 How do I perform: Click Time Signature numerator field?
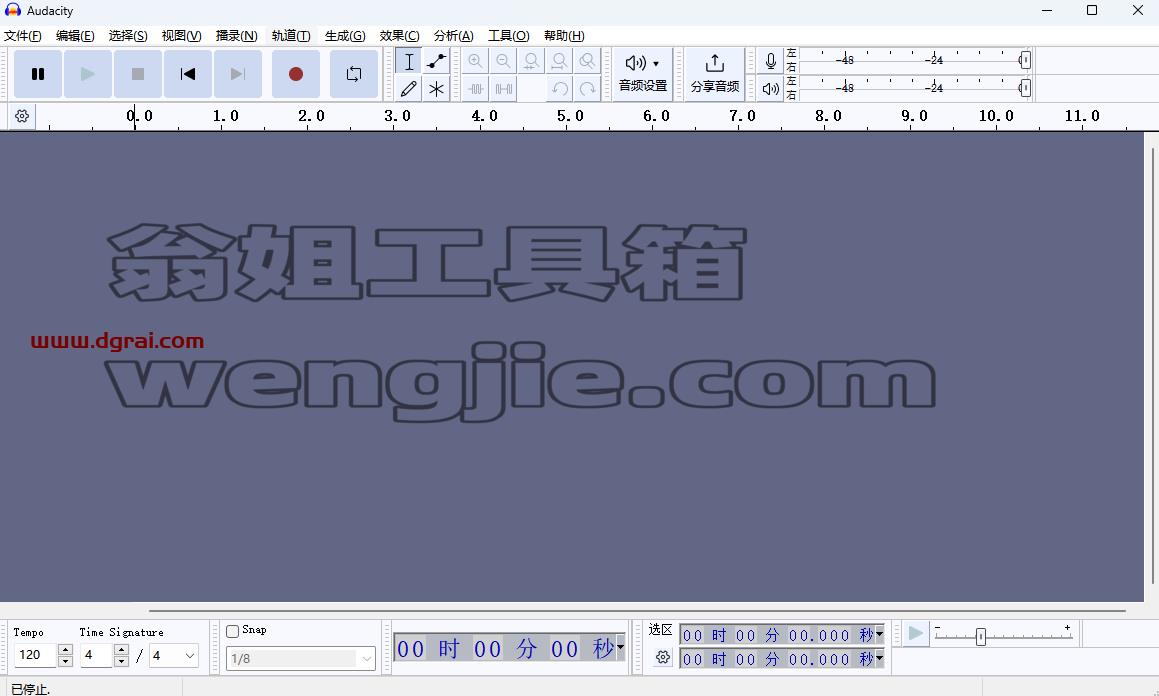[97, 655]
